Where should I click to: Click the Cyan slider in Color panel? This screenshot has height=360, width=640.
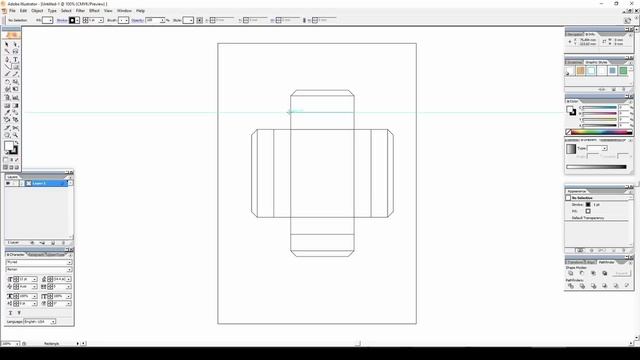pos(600,107)
